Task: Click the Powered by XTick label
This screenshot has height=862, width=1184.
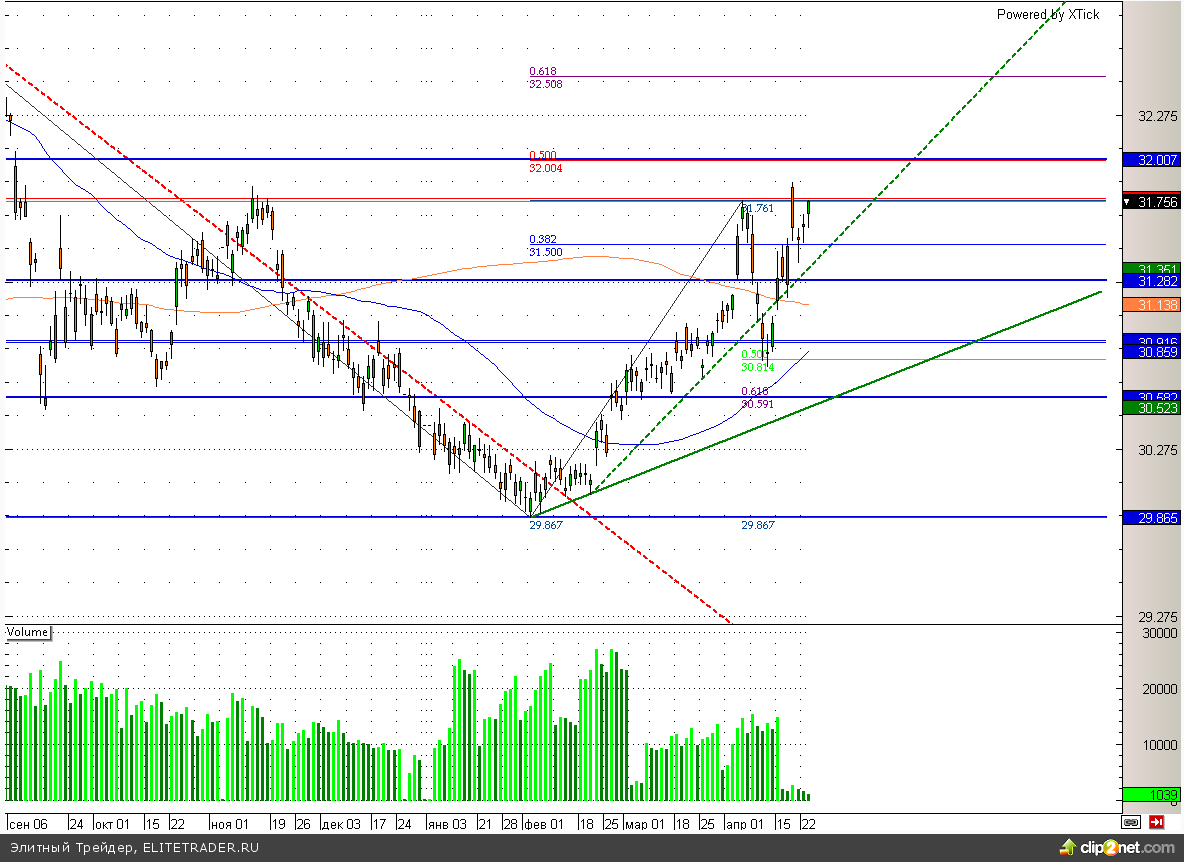Action: tap(1047, 14)
